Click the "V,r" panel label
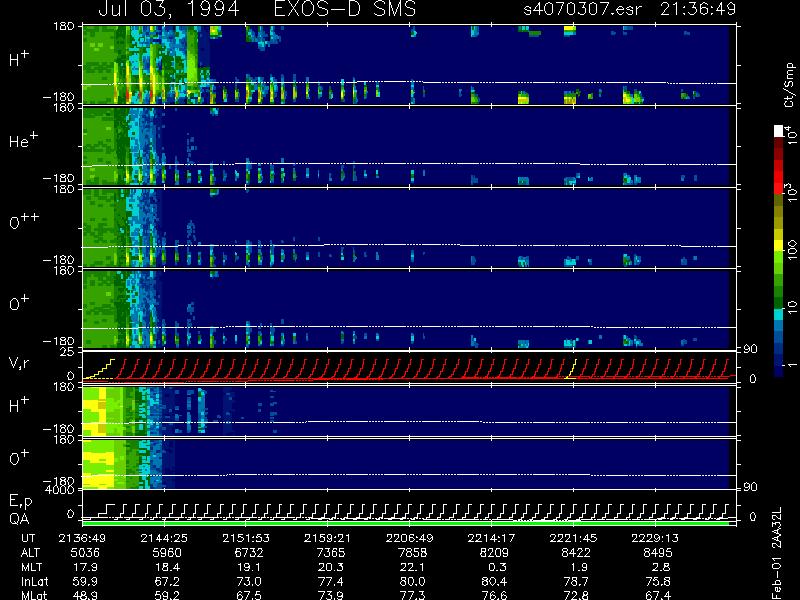 (x=20, y=363)
